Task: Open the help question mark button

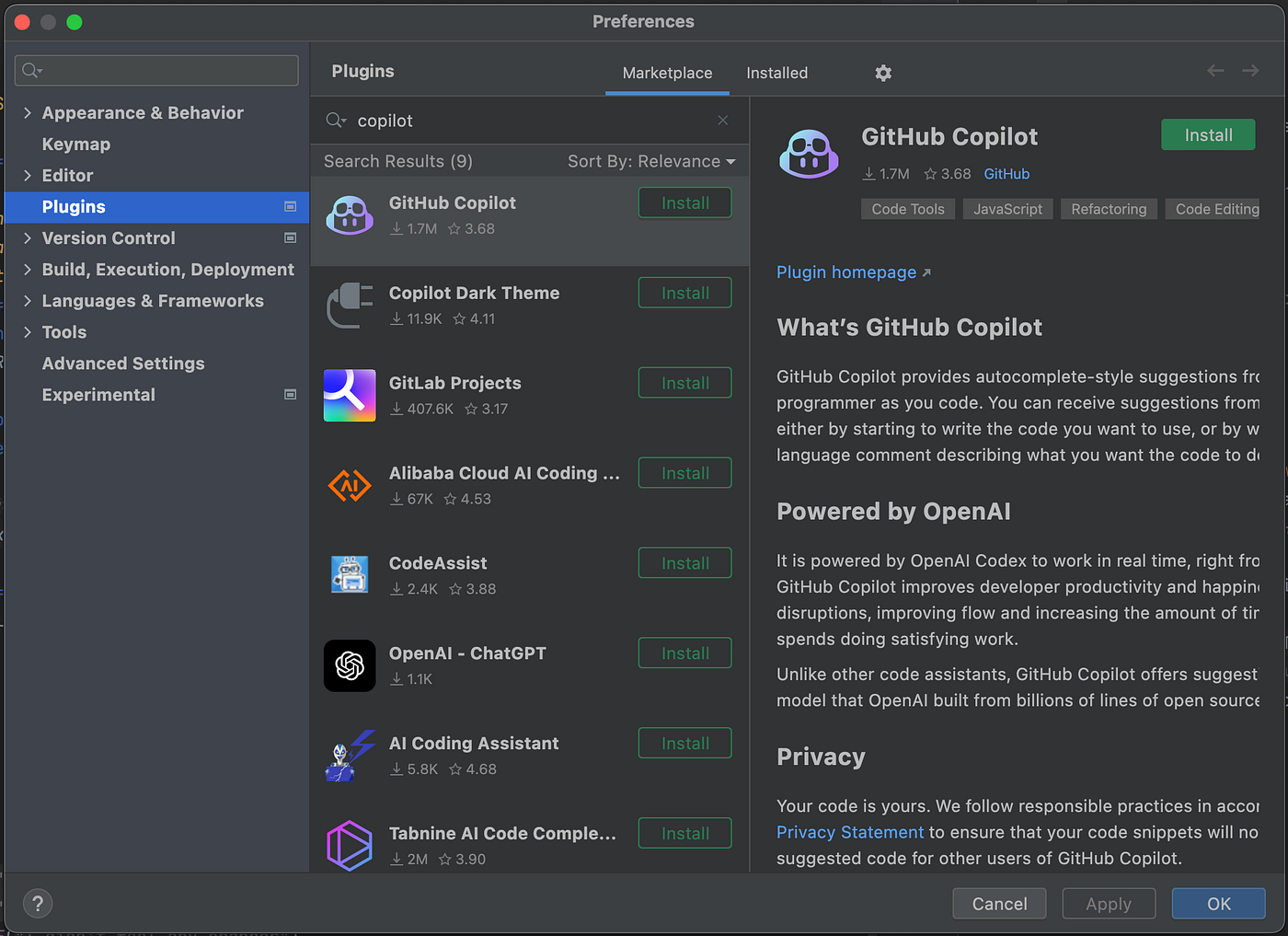Action: pyautogui.click(x=38, y=904)
